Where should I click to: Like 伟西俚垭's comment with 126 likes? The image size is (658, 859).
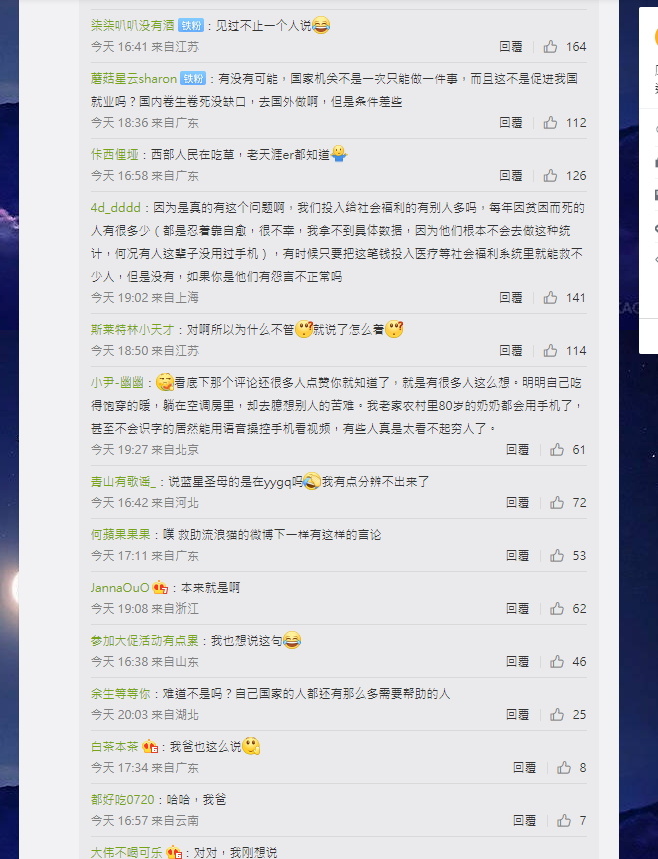[x=551, y=176]
